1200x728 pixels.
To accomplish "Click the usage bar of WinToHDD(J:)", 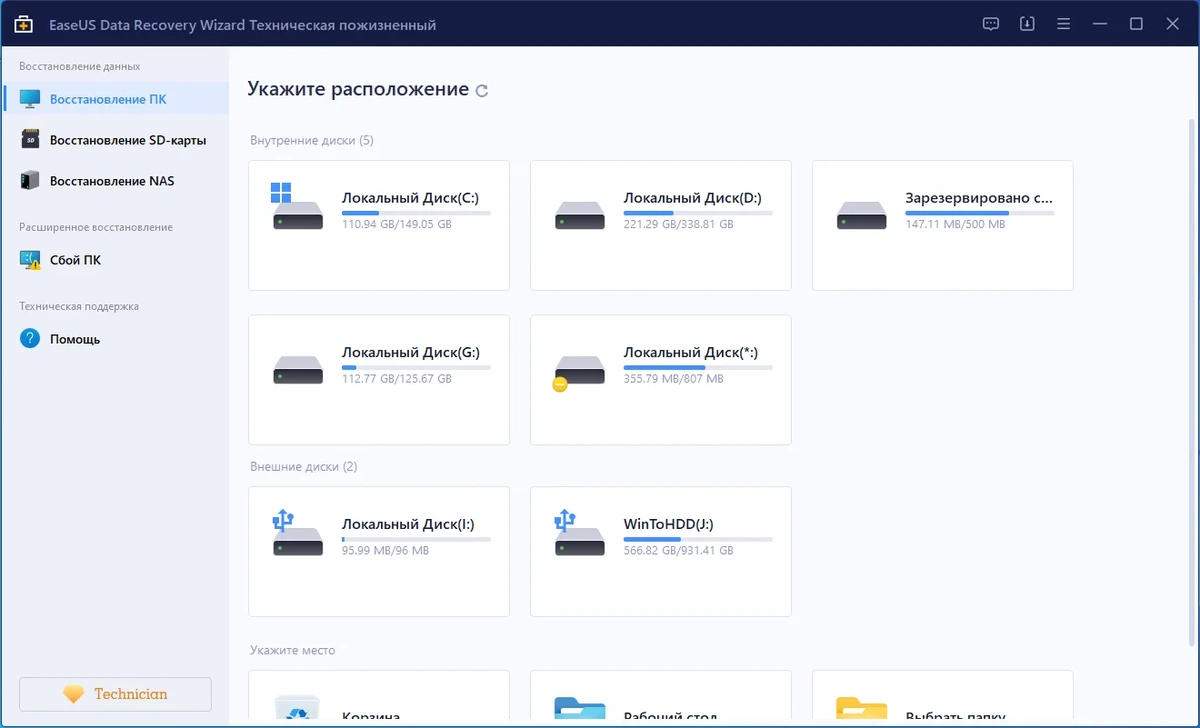I will pyautogui.click(x=698, y=539).
